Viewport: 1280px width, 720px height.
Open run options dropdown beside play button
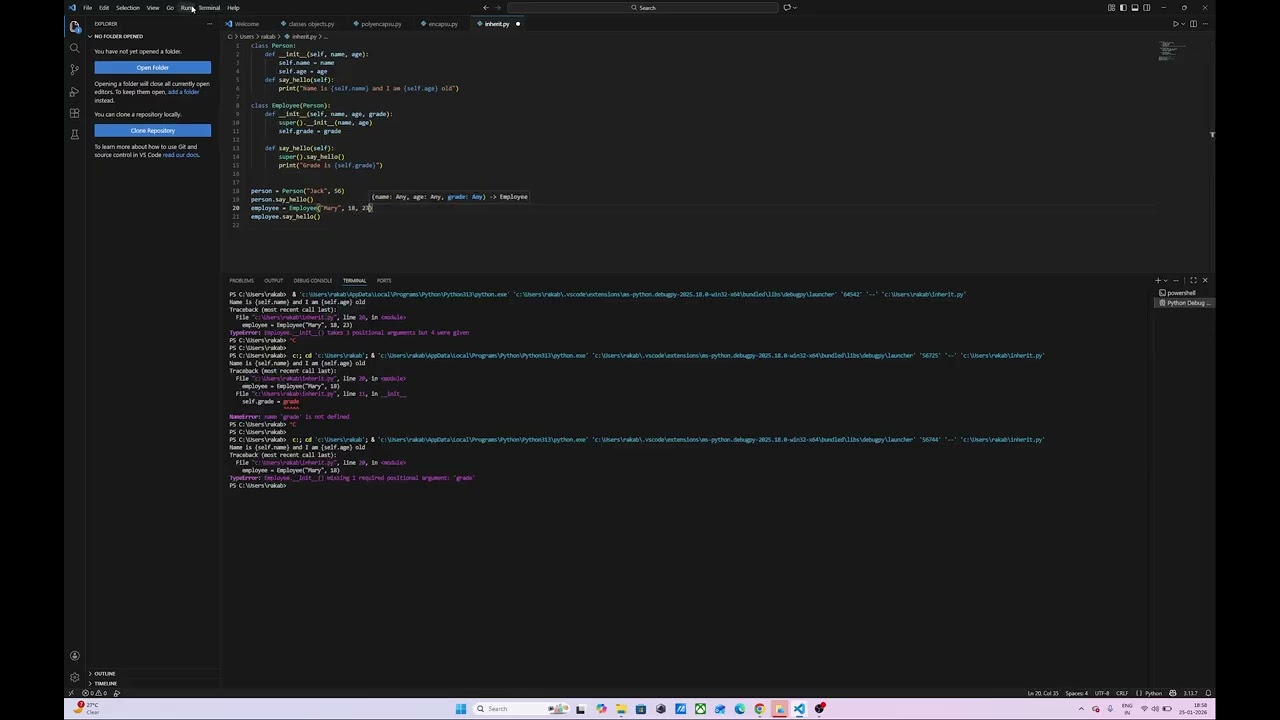(1183, 23)
